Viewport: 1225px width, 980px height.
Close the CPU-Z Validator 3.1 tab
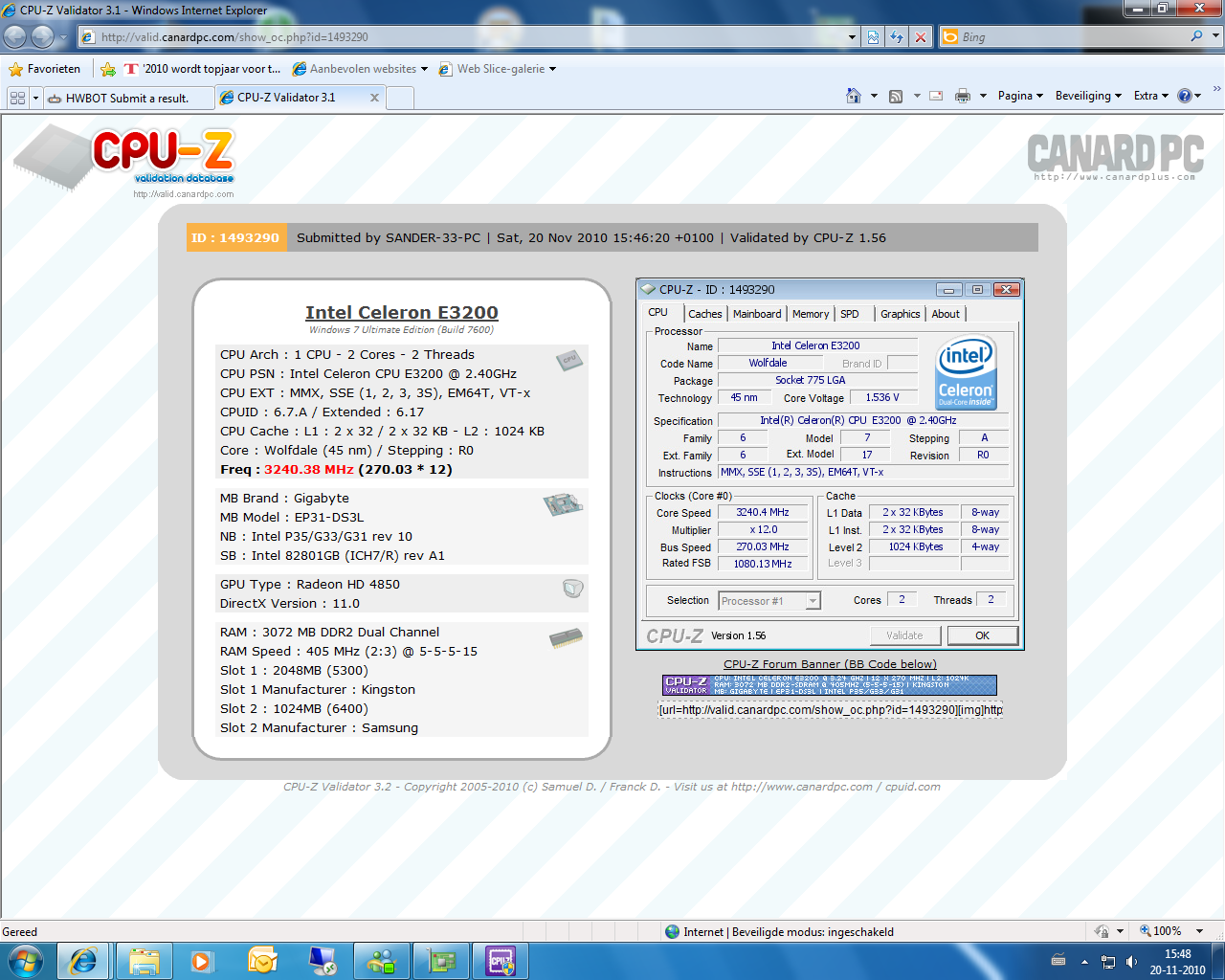point(374,98)
